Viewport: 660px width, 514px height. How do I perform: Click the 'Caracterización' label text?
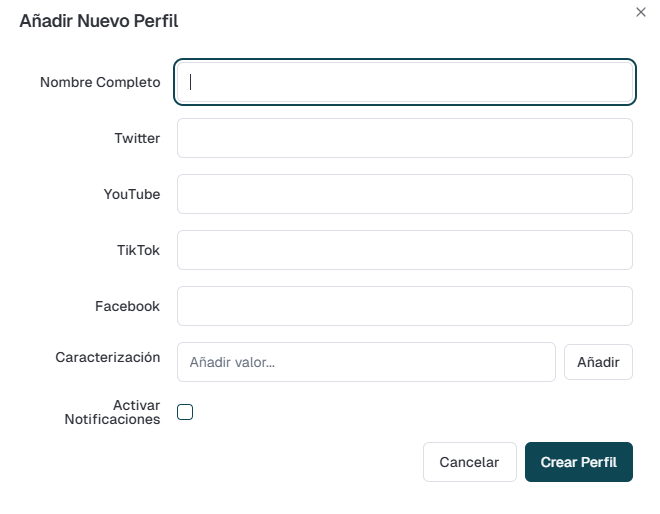(x=108, y=357)
